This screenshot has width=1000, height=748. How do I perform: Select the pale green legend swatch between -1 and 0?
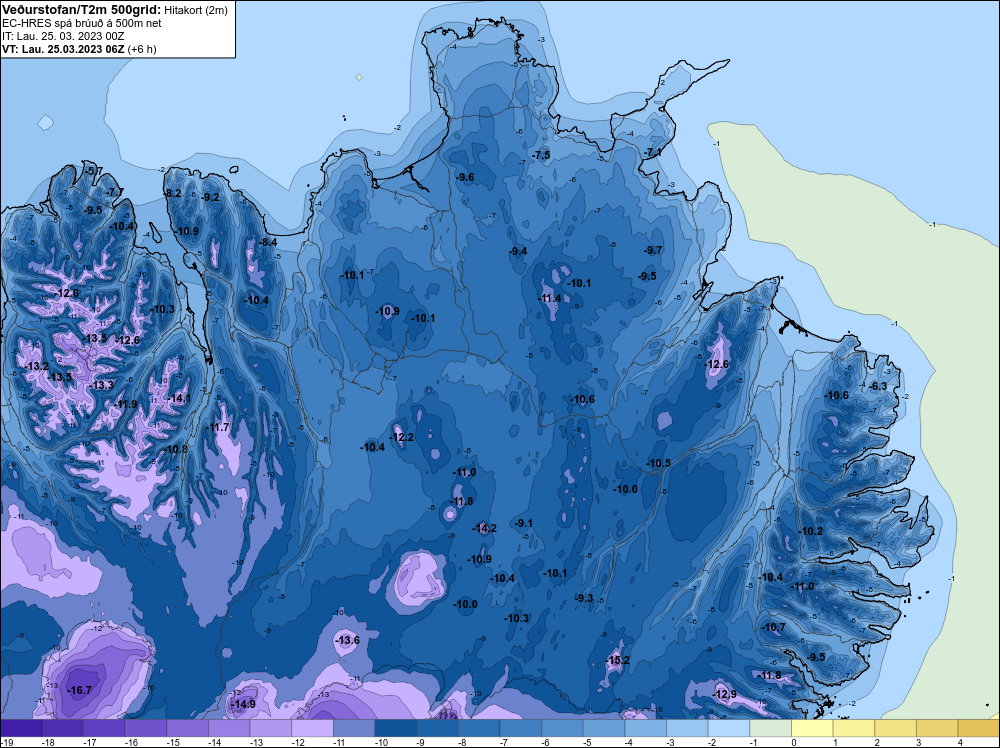770,728
